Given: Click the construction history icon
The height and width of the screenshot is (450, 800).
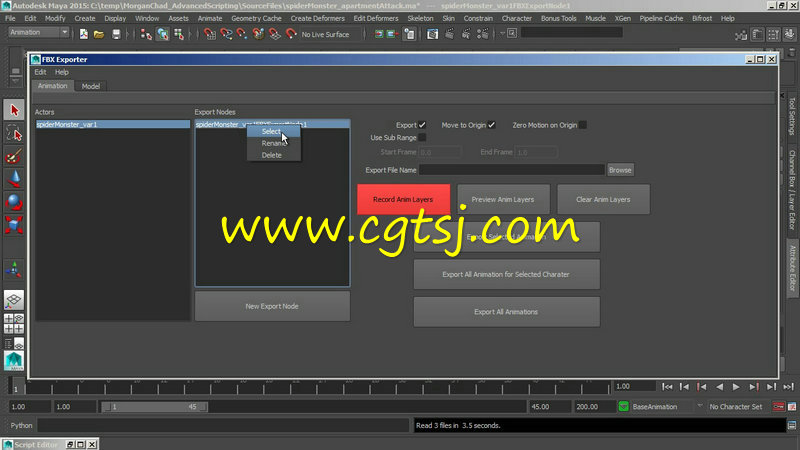Looking at the screenshot, I should [x=410, y=34].
